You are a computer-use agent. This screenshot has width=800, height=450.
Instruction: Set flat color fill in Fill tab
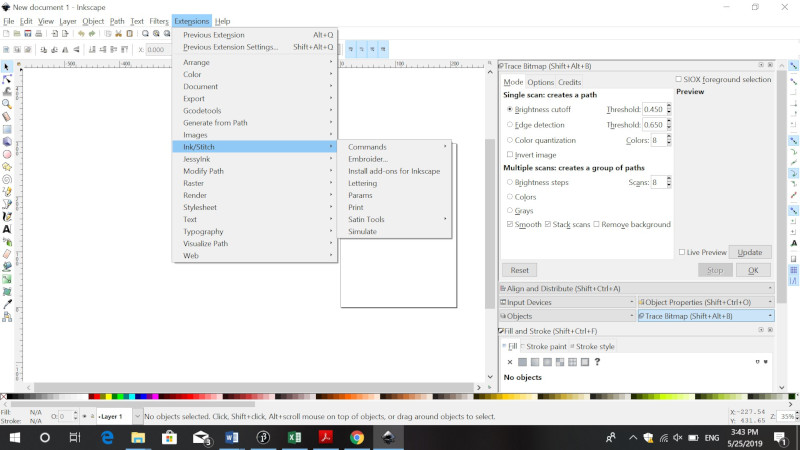(x=522, y=362)
